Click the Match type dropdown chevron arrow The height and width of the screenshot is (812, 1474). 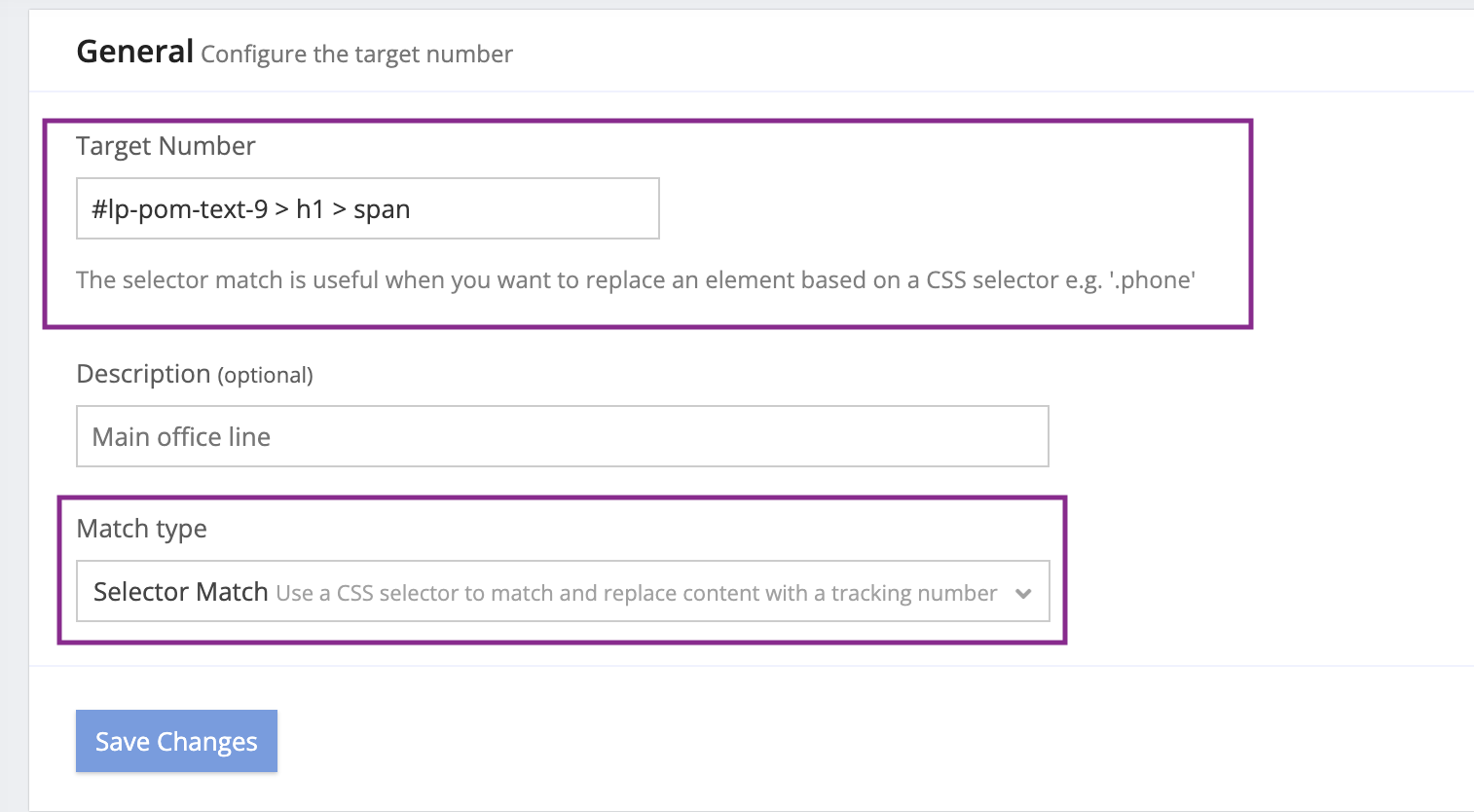[x=1023, y=593]
